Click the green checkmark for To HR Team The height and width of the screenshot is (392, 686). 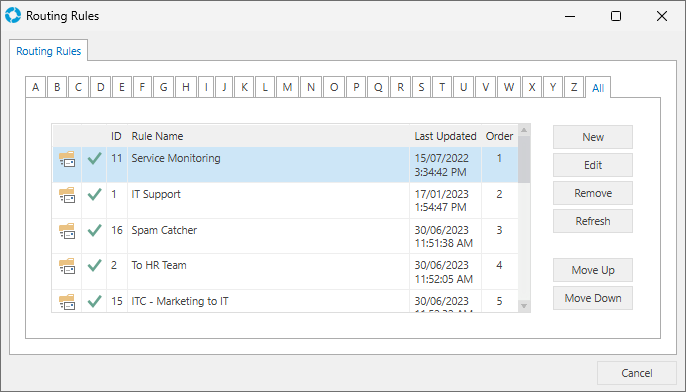click(x=94, y=265)
